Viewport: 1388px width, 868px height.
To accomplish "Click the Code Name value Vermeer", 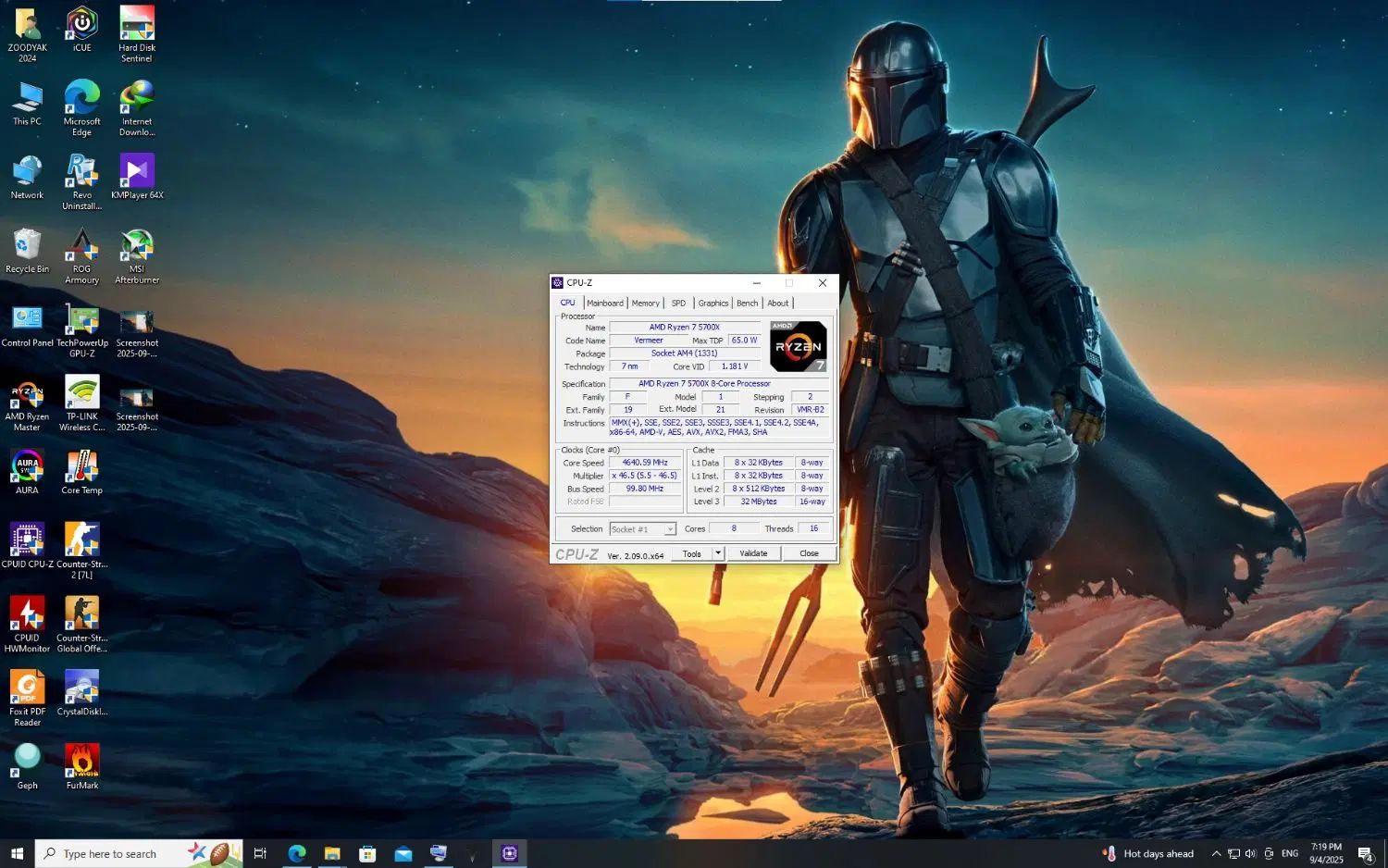I will pos(649,341).
